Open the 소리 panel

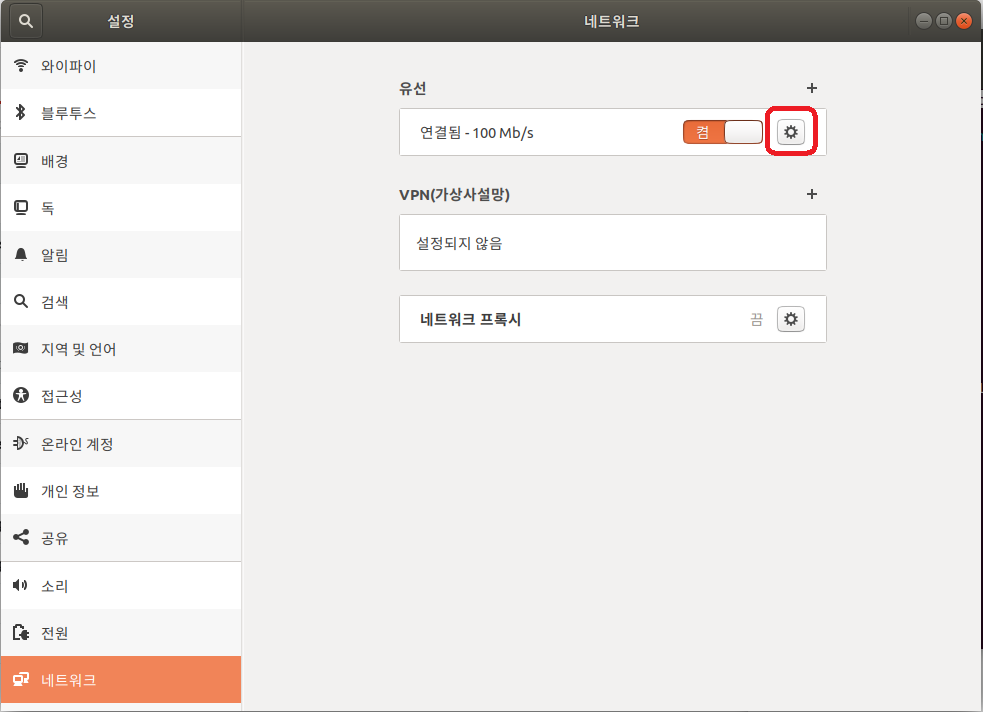tap(121, 585)
